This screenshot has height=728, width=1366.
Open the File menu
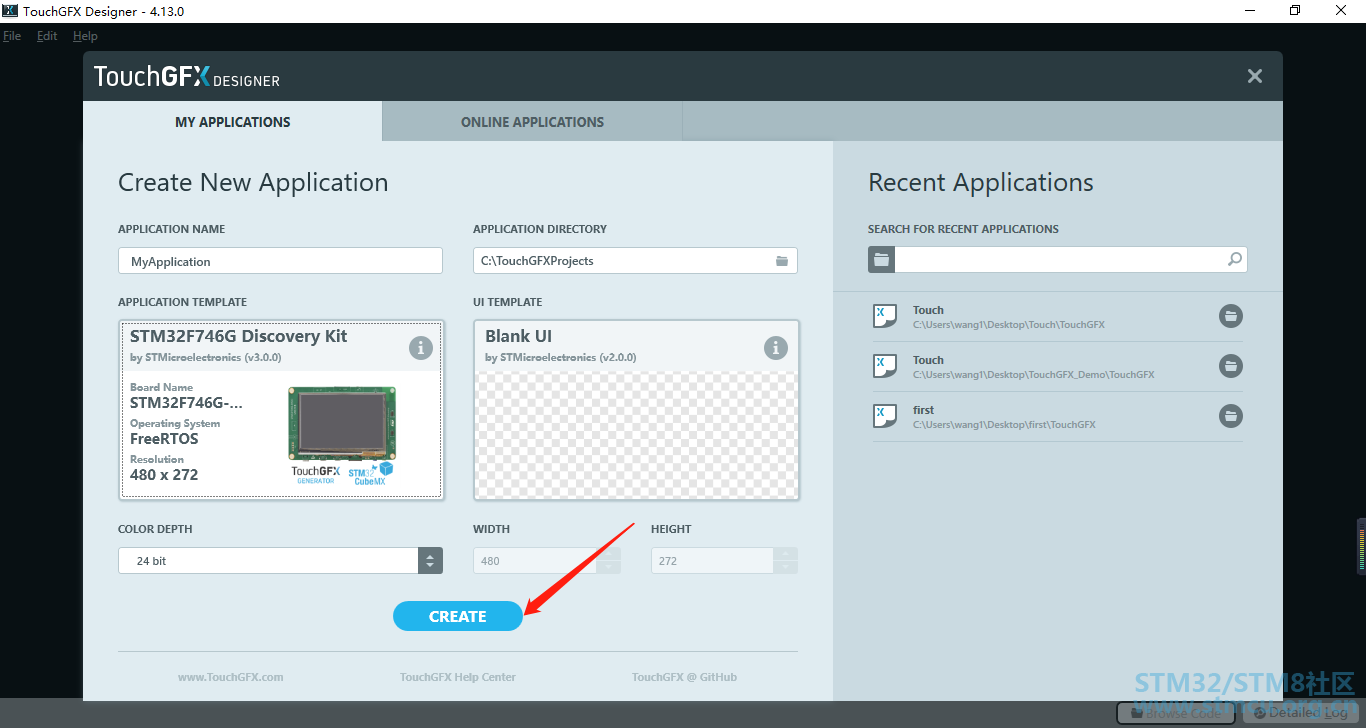pos(12,36)
